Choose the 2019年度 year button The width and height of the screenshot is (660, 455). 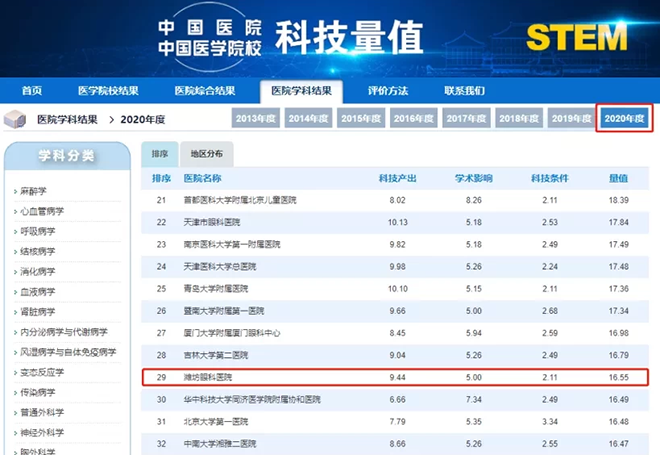tap(572, 119)
